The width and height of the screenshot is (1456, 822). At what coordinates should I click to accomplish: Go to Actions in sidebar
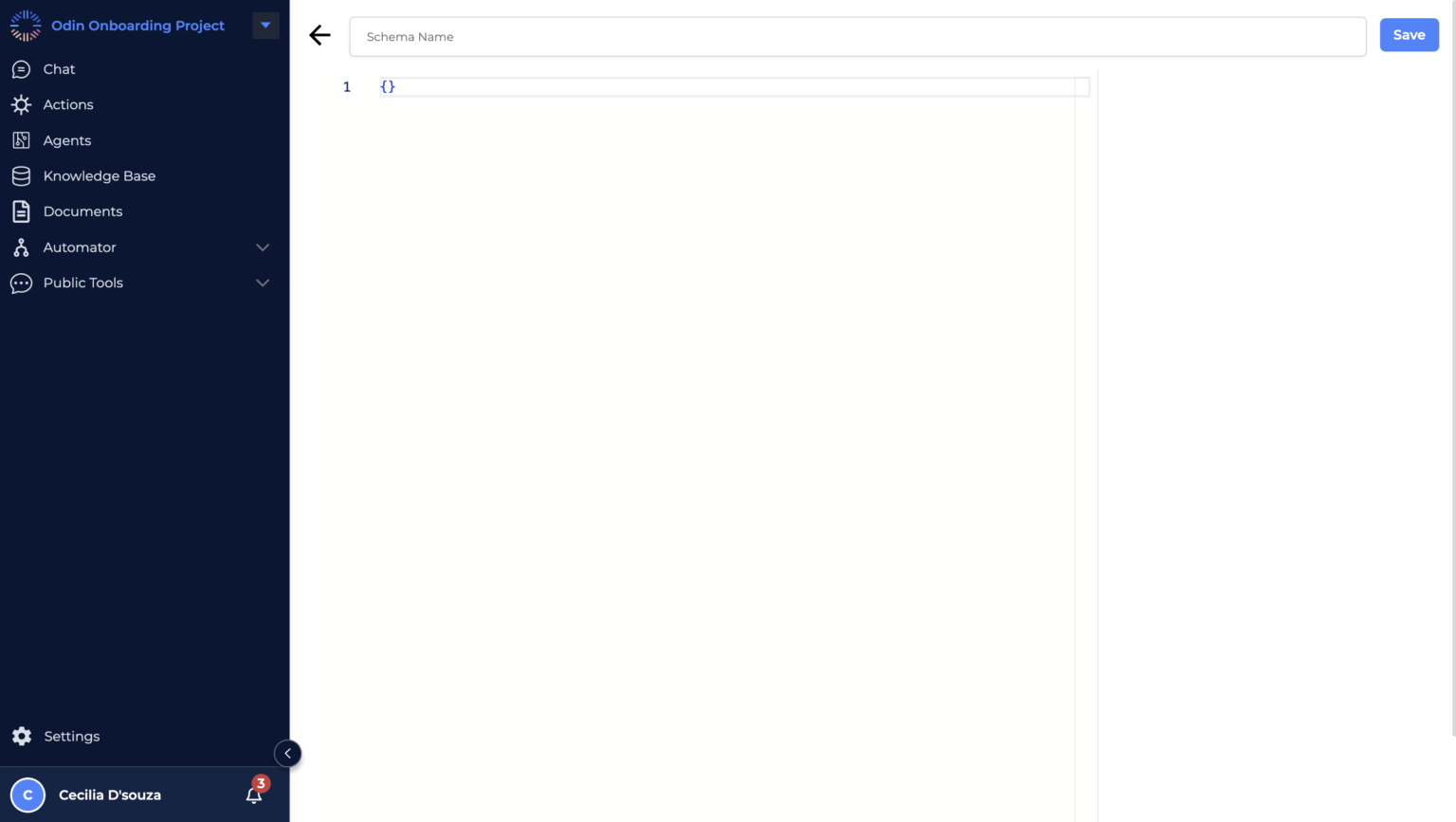(68, 104)
